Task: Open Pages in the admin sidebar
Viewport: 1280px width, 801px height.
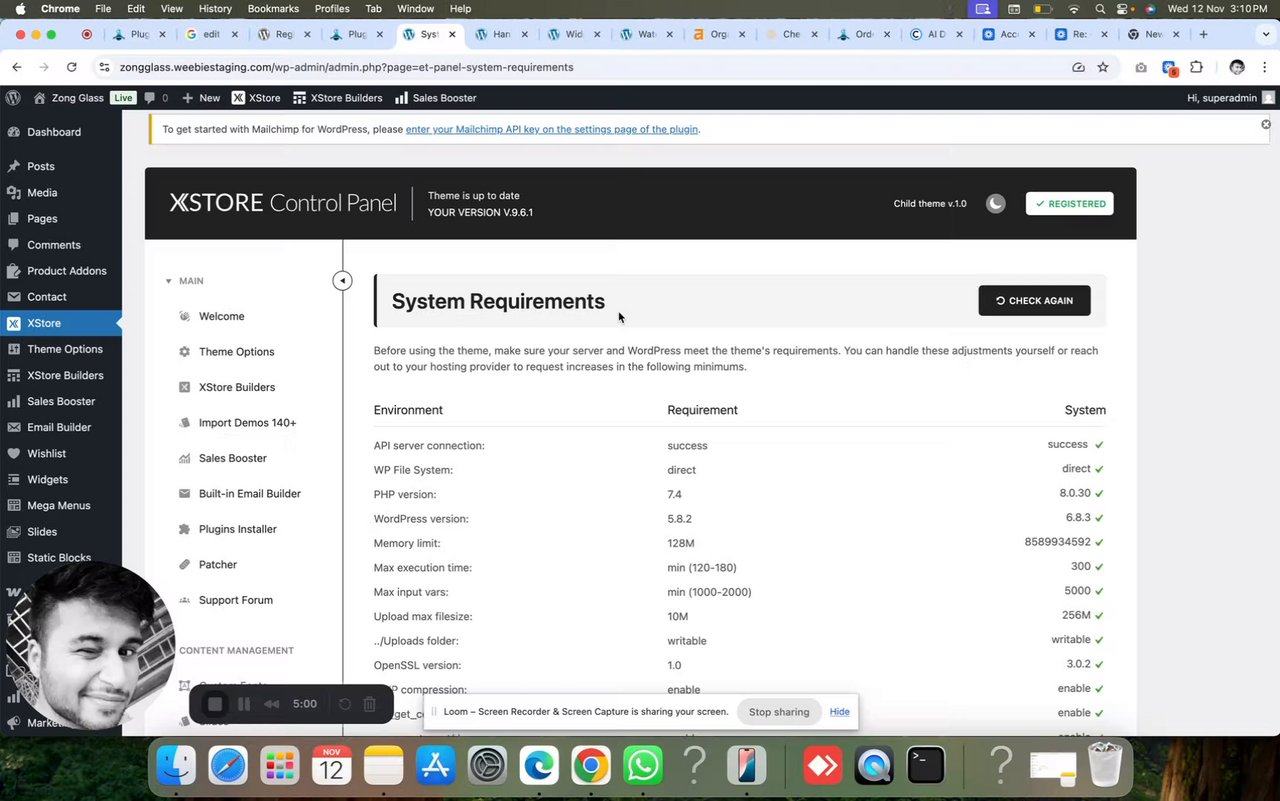Action: (42, 218)
